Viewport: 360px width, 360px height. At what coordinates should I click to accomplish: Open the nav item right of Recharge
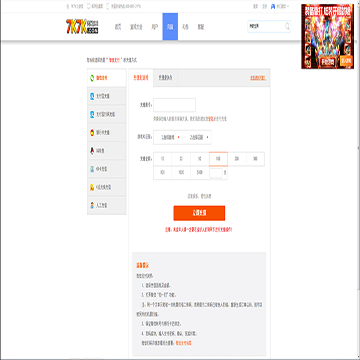click(x=185, y=27)
